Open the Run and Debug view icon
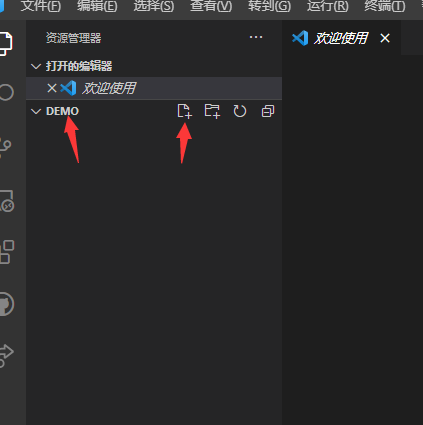423x425 pixels. tap(7, 201)
